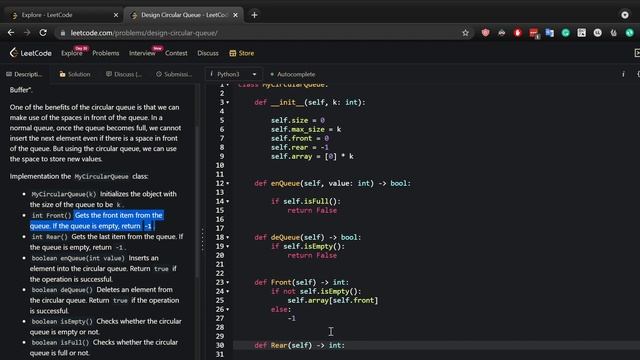
Task: Bookmark this page with the star
Action: [x=465, y=33]
